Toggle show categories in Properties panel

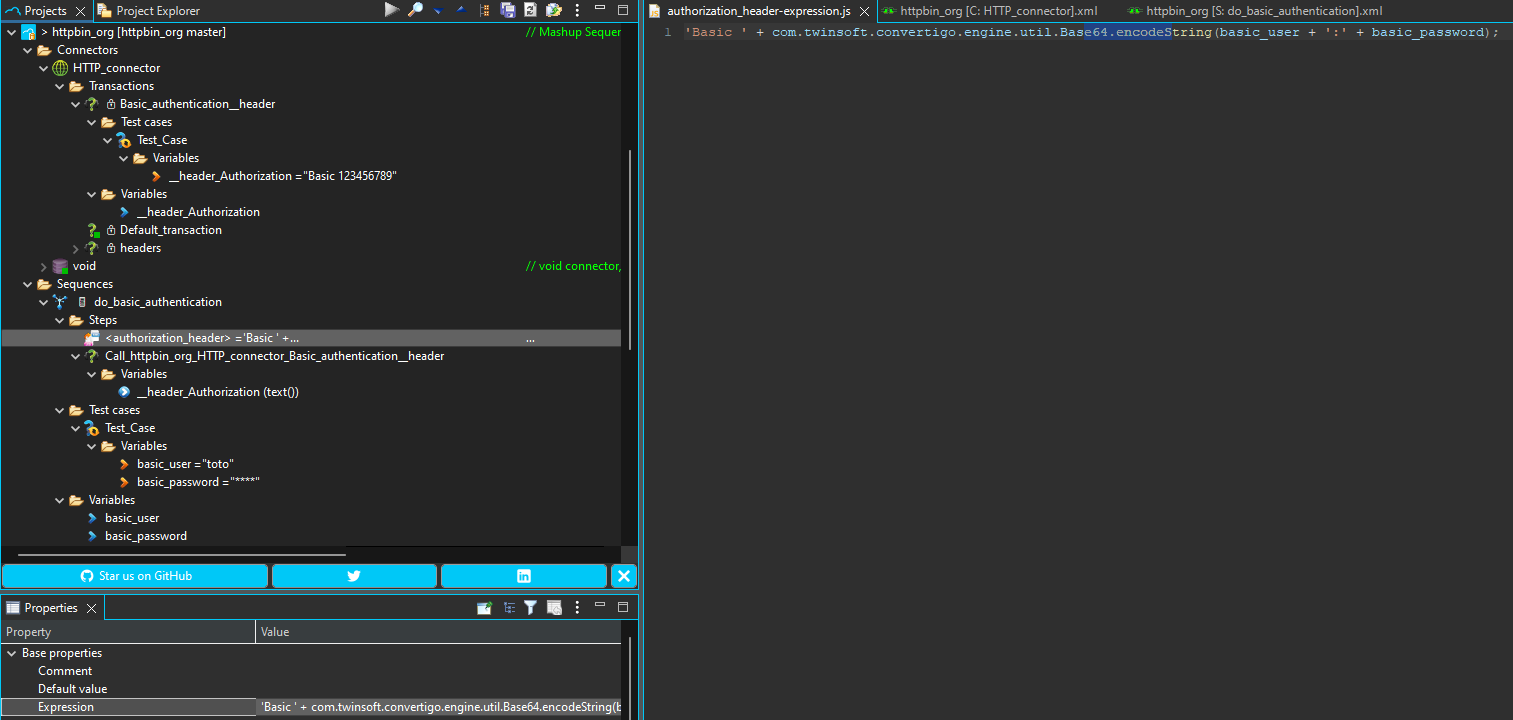pos(509,607)
